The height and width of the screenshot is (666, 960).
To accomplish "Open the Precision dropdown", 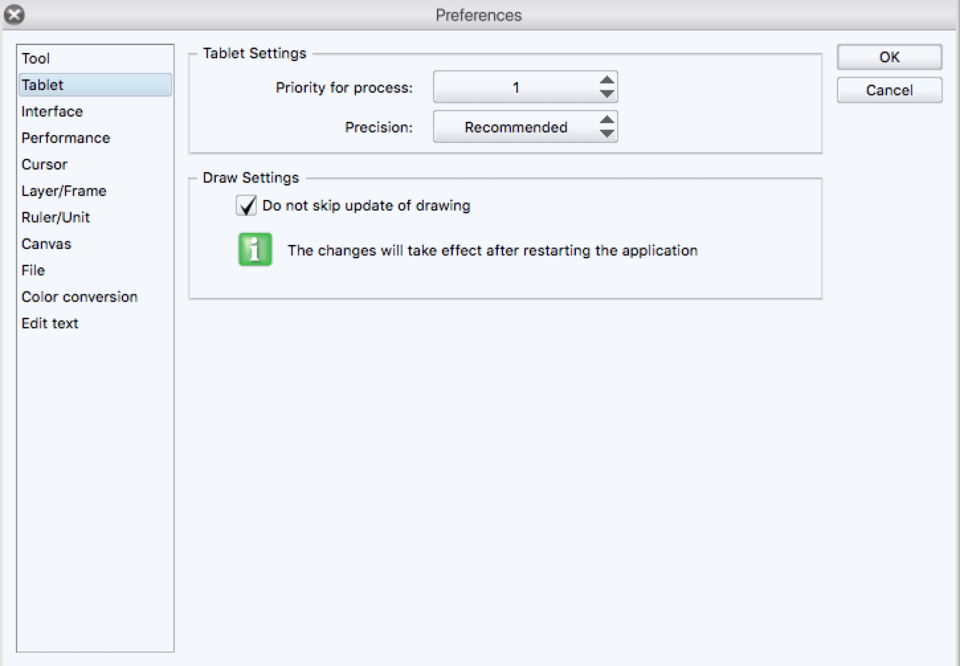I will click(x=515, y=127).
